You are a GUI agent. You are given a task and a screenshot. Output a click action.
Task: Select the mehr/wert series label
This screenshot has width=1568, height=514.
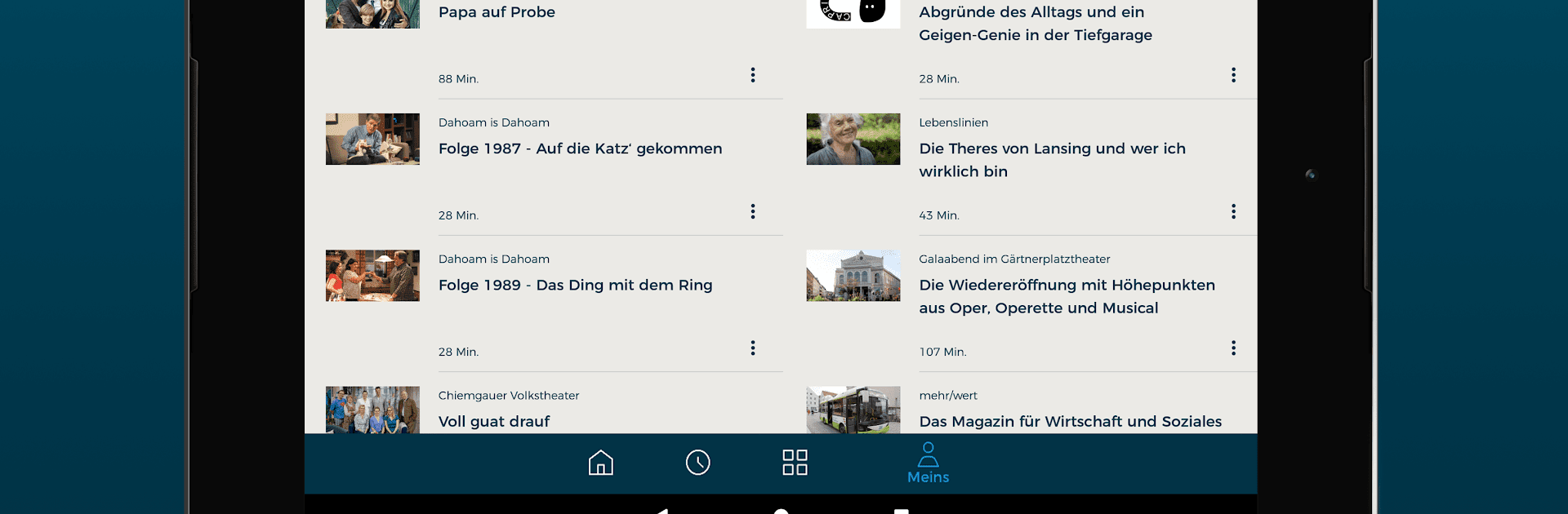(947, 396)
